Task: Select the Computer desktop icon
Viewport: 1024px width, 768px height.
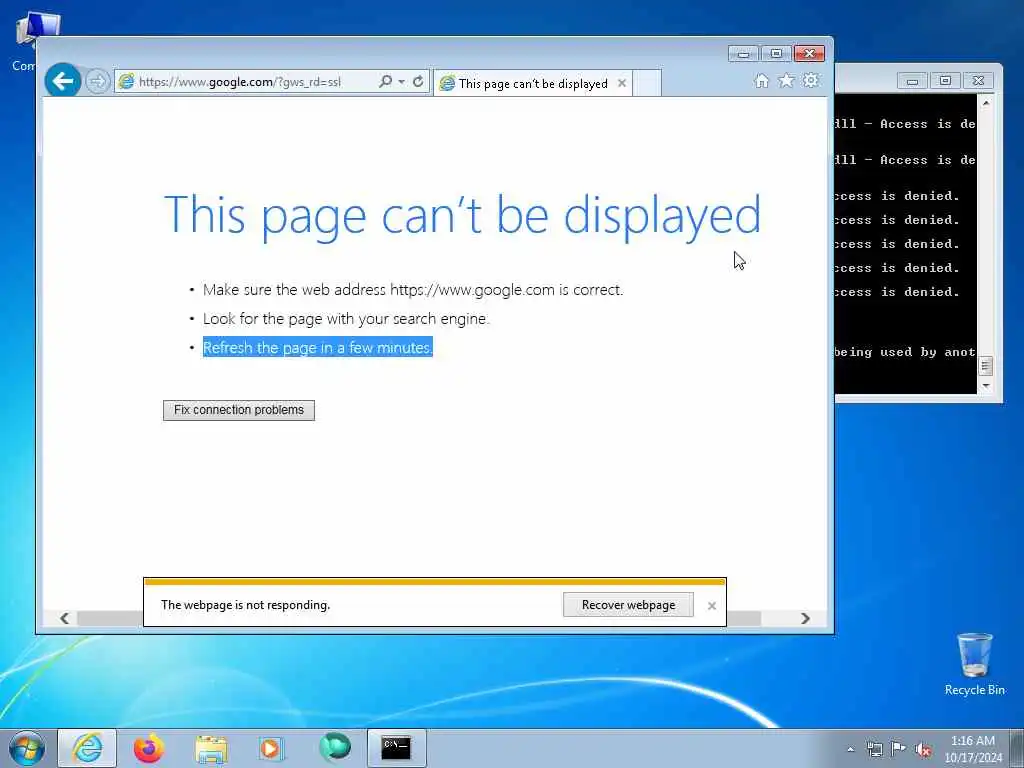Action: pos(36,40)
